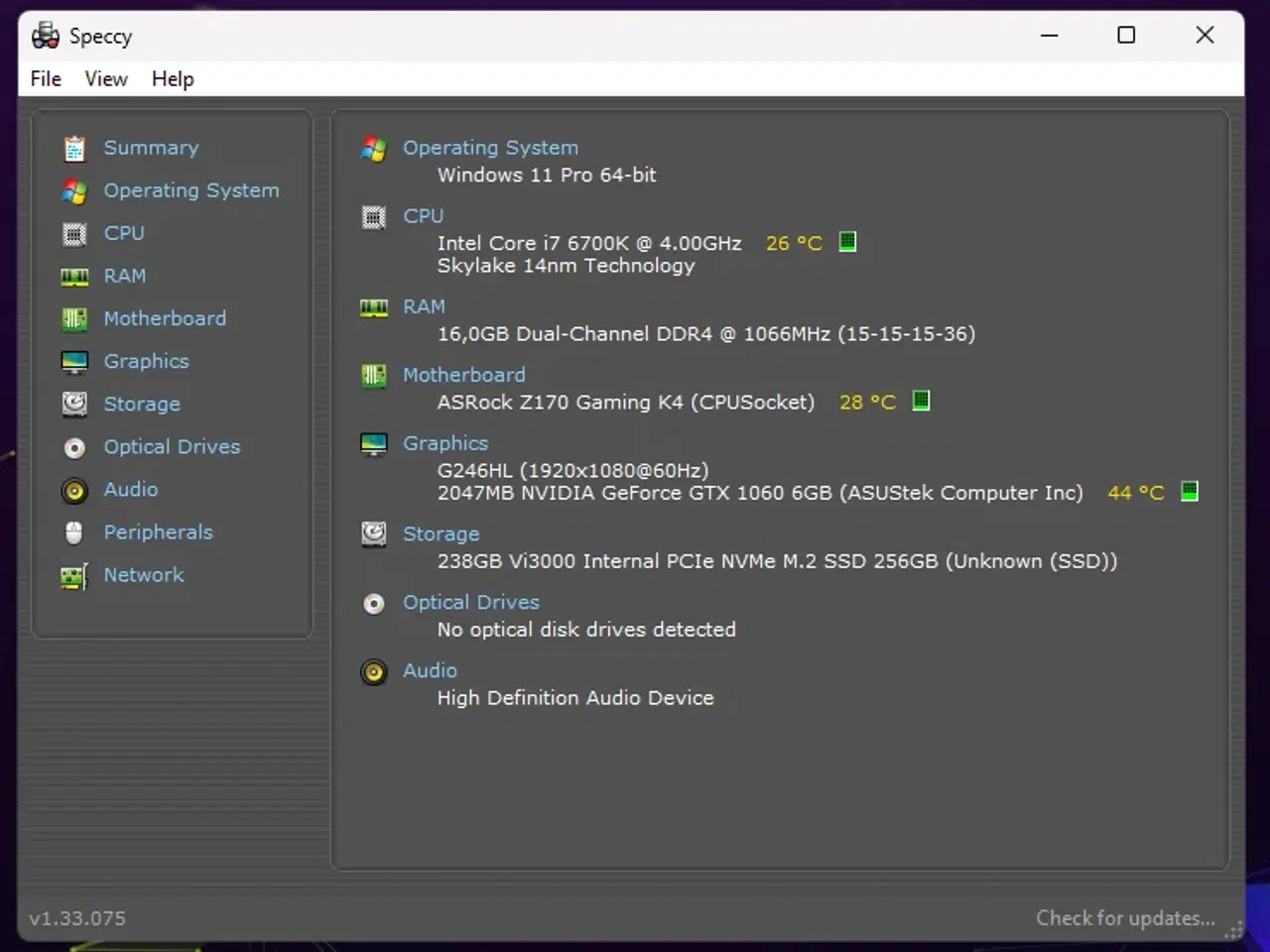Click the Peripherals mouse icon
Viewport: 1270px width, 952px height.
pyautogui.click(x=74, y=533)
